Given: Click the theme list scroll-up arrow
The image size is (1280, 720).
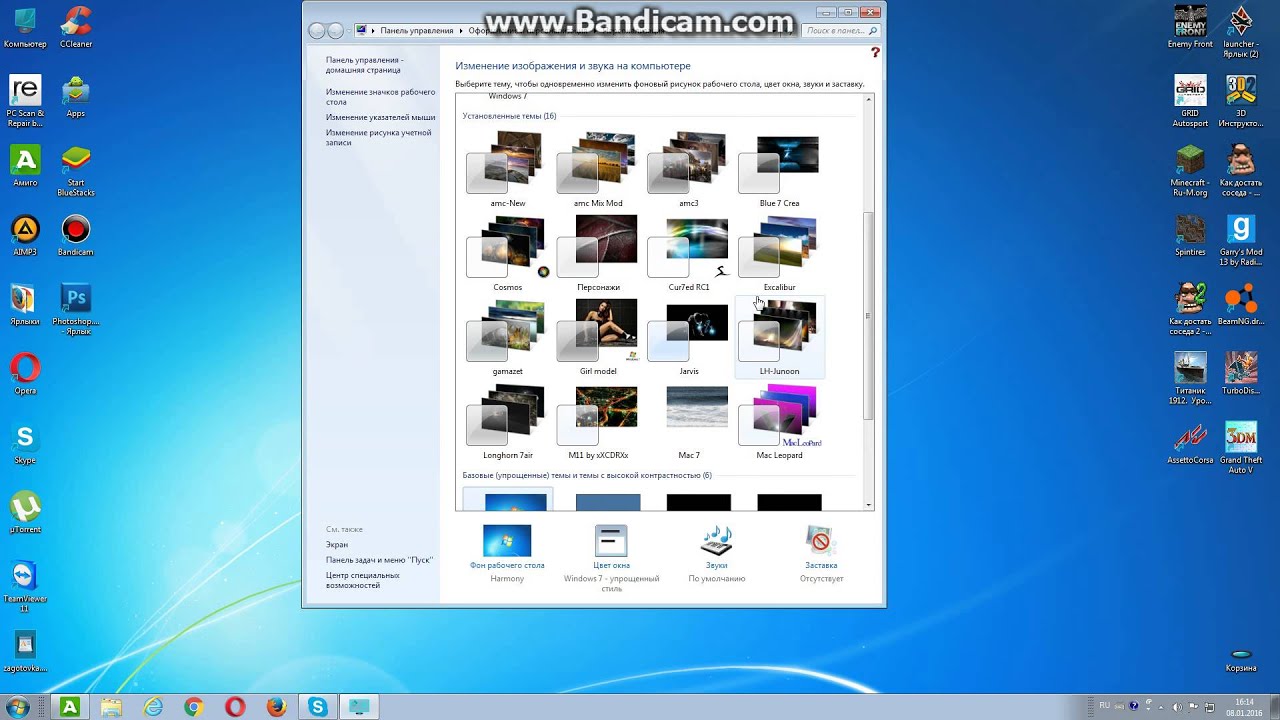Looking at the screenshot, I should click(x=868, y=99).
